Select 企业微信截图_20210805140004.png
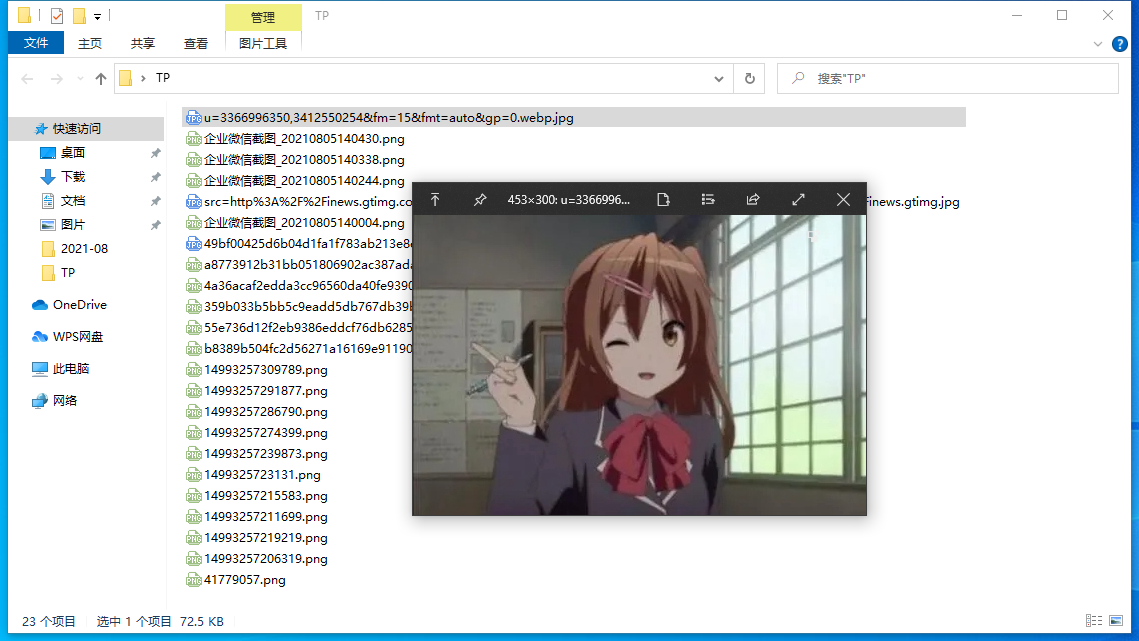 point(304,223)
